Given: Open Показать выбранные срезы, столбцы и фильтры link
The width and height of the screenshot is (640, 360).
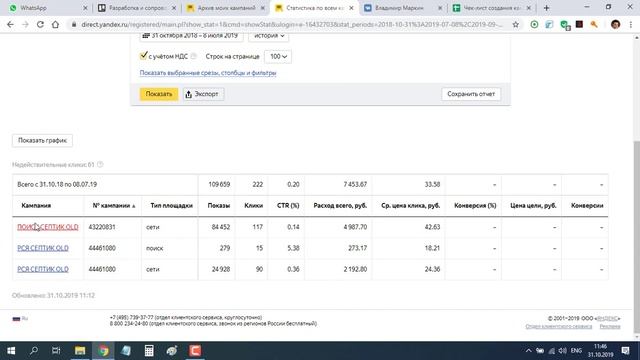Looking at the screenshot, I should point(208,73).
